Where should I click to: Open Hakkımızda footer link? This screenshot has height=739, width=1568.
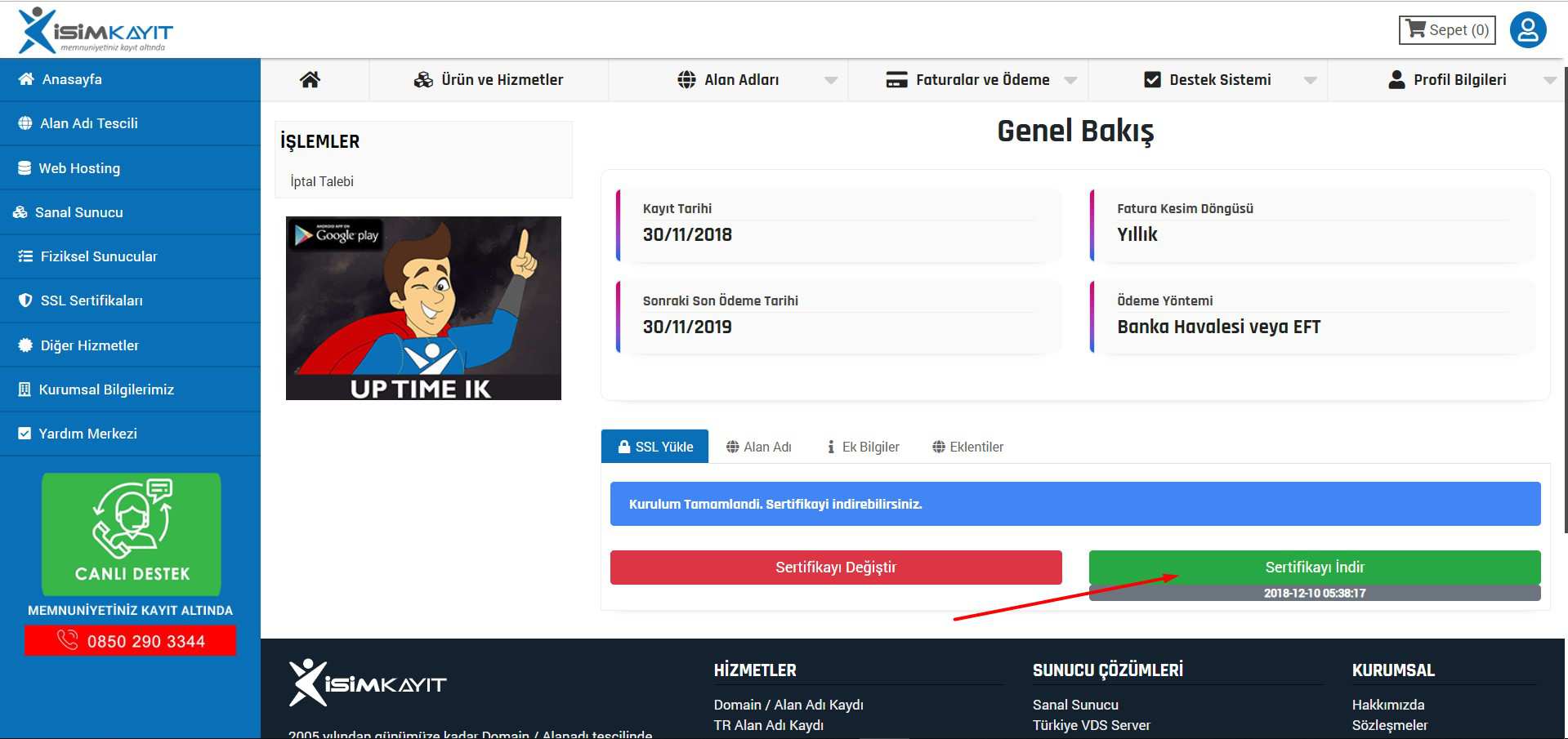point(1388,705)
